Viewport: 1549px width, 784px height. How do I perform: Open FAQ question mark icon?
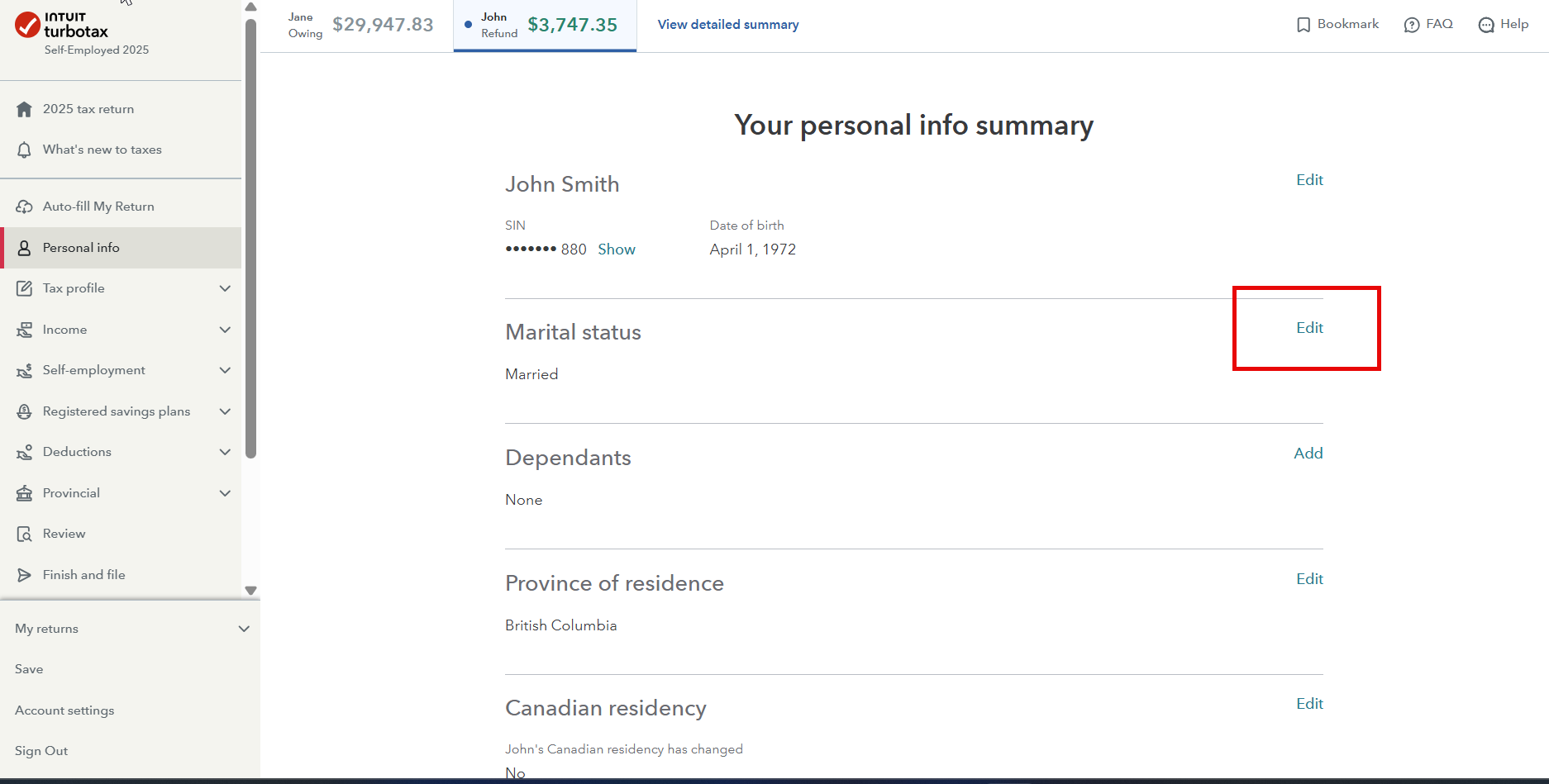click(1412, 25)
